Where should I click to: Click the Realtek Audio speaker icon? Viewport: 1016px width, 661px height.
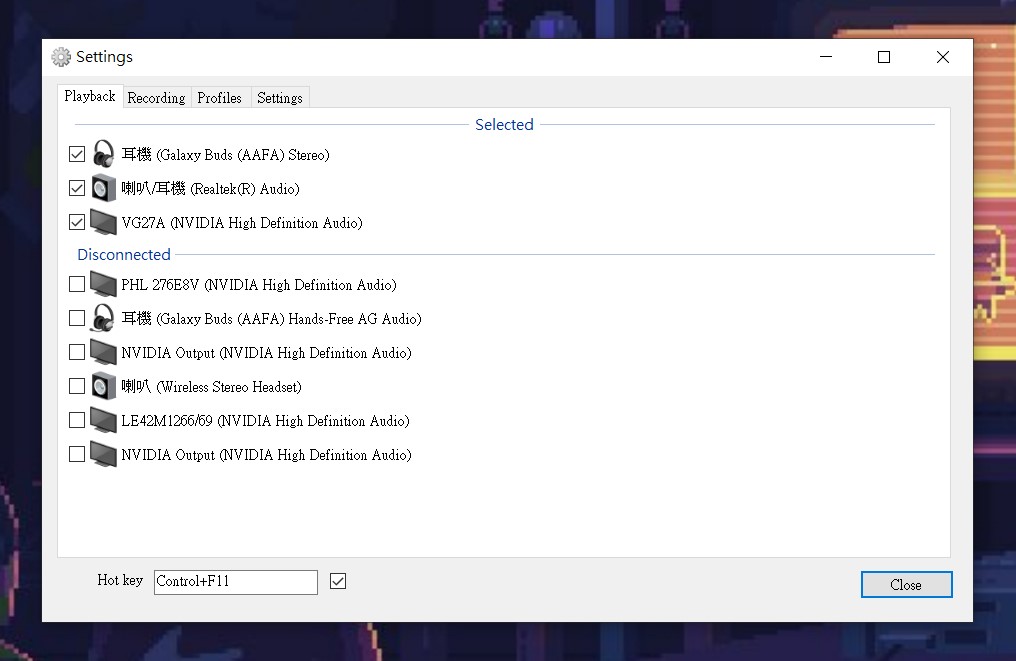point(103,188)
